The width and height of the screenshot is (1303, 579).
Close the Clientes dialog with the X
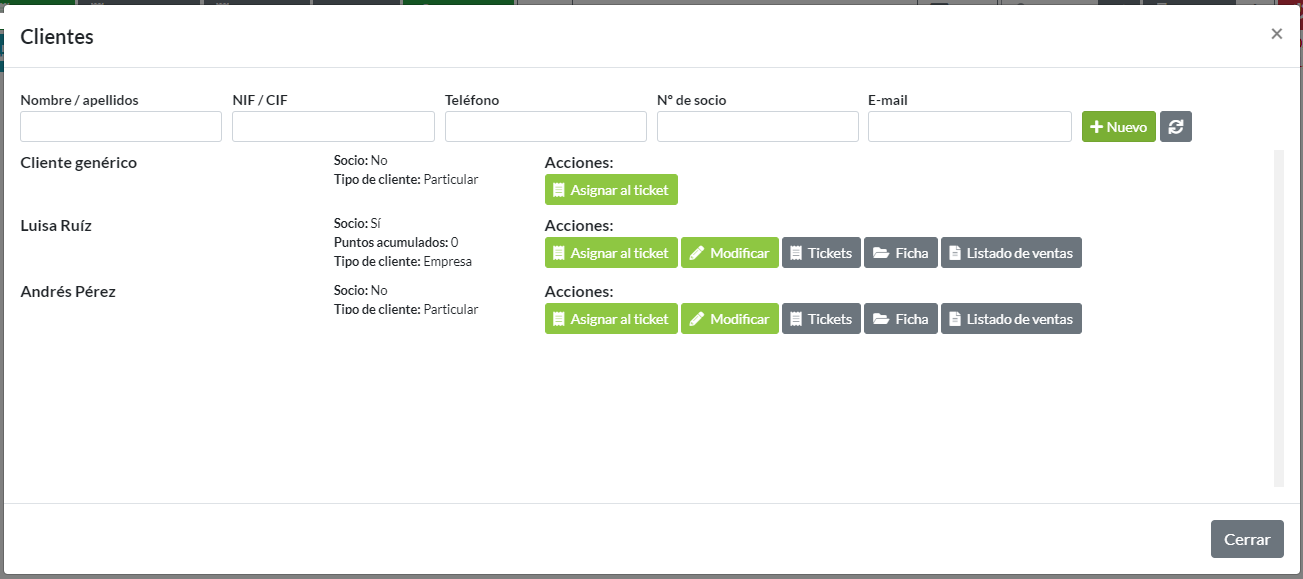(1276, 34)
